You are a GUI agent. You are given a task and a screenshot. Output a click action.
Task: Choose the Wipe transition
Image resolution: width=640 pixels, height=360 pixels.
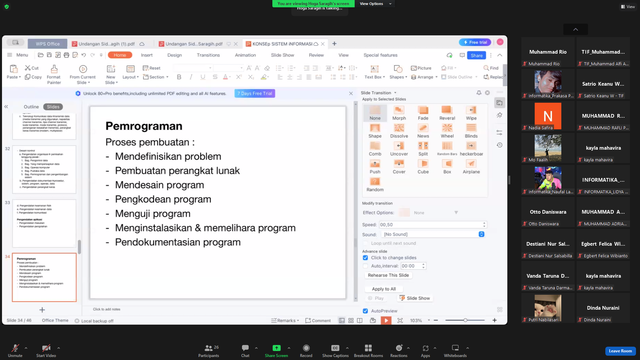point(471,113)
